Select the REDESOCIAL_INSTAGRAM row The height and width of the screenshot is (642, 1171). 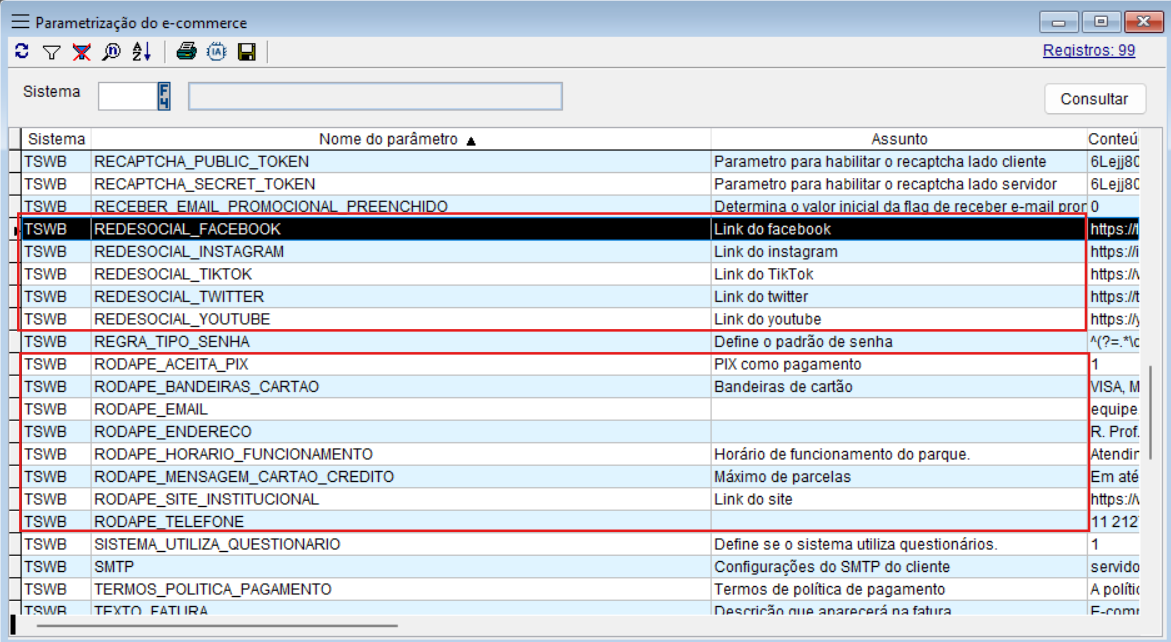(x=400, y=252)
